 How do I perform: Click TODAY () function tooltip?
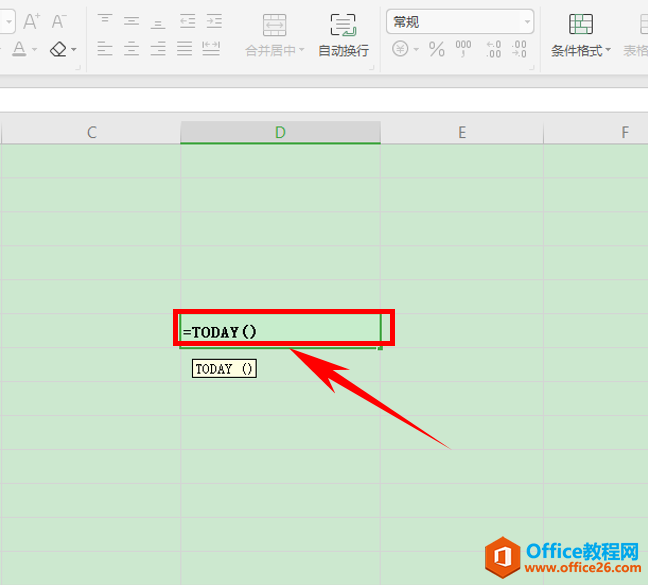click(x=224, y=369)
